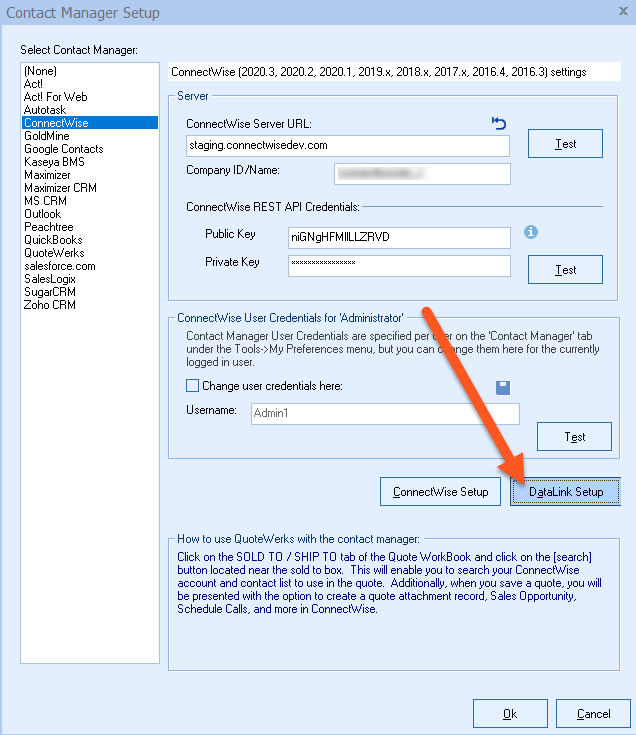This screenshot has height=735, width=636.
Task: Open ConnectWise Setup
Action: click(440, 492)
